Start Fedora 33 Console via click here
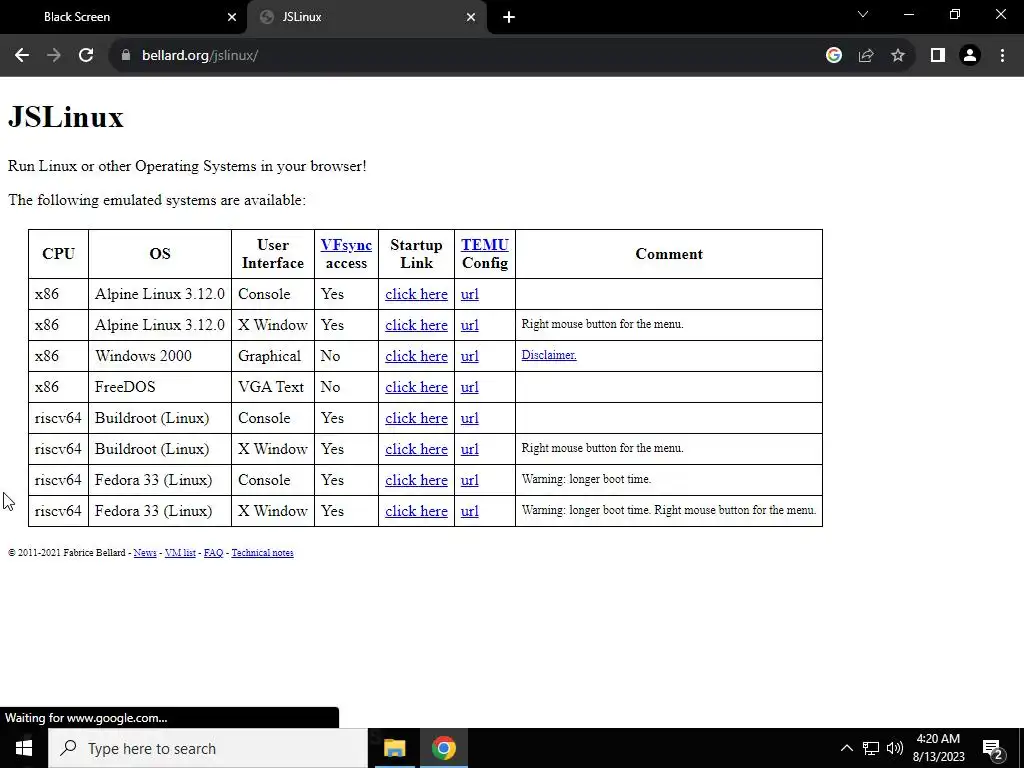This screenshot has width=1024, height=768. tap(416, 481)
